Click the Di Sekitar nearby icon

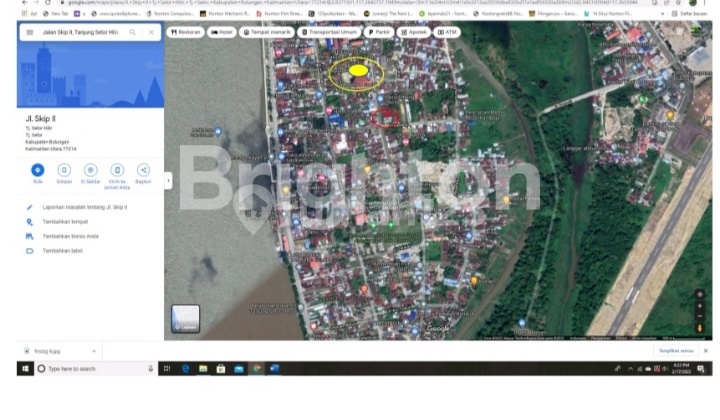90,170
